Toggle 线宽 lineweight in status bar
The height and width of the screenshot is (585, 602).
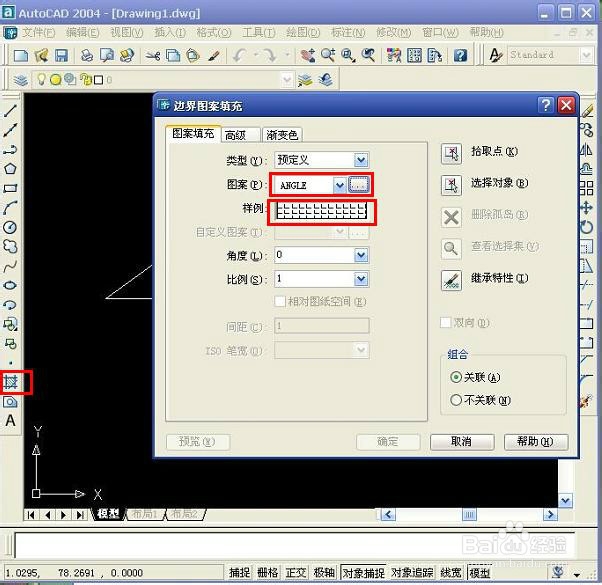tap(451, 573)
